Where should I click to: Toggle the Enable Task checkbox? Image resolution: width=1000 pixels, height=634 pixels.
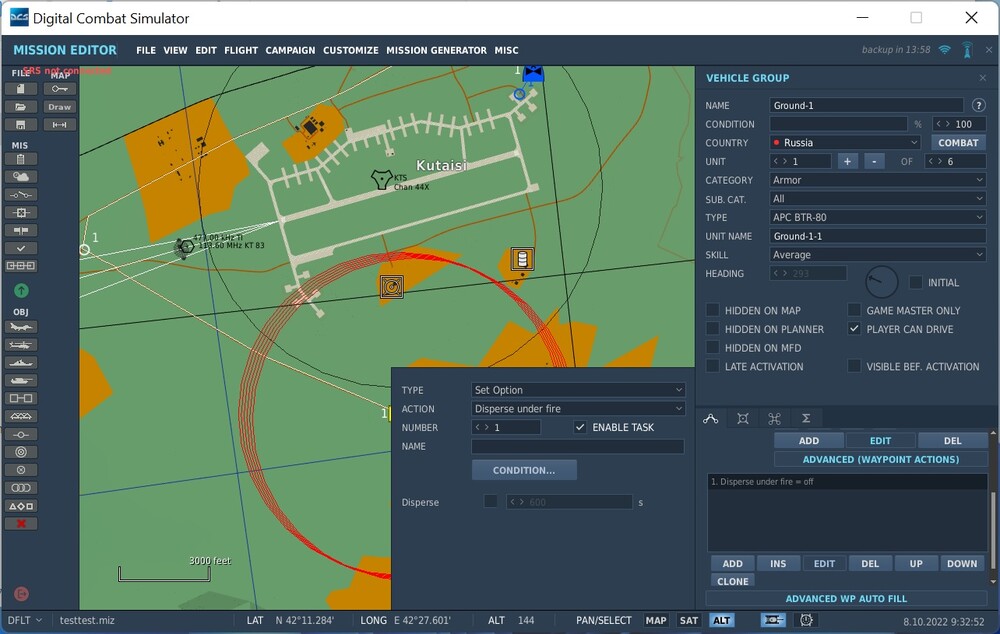click(x=580, y=427)
